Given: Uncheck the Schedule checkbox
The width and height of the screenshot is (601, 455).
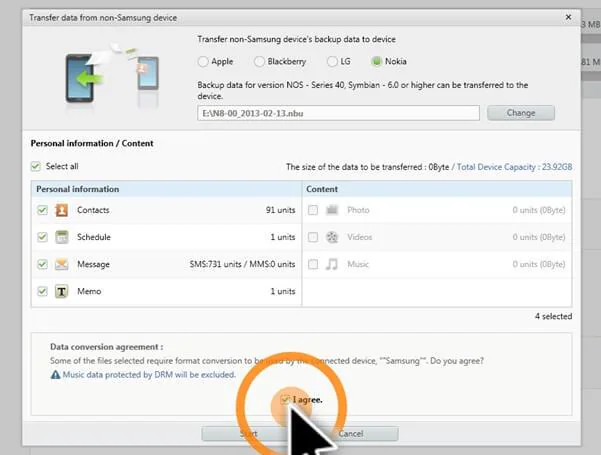Looking at the screenshot, I should (43, 237).
